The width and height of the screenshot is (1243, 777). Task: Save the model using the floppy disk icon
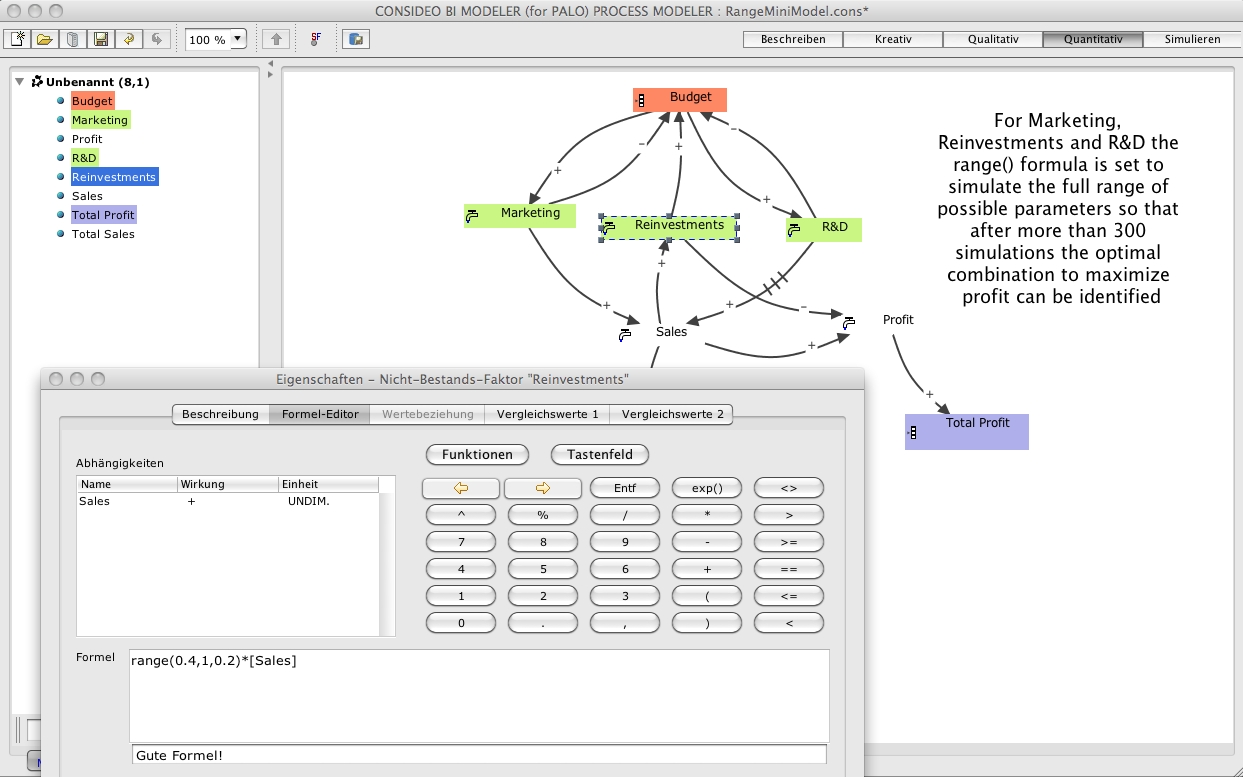tap(101, 39)
